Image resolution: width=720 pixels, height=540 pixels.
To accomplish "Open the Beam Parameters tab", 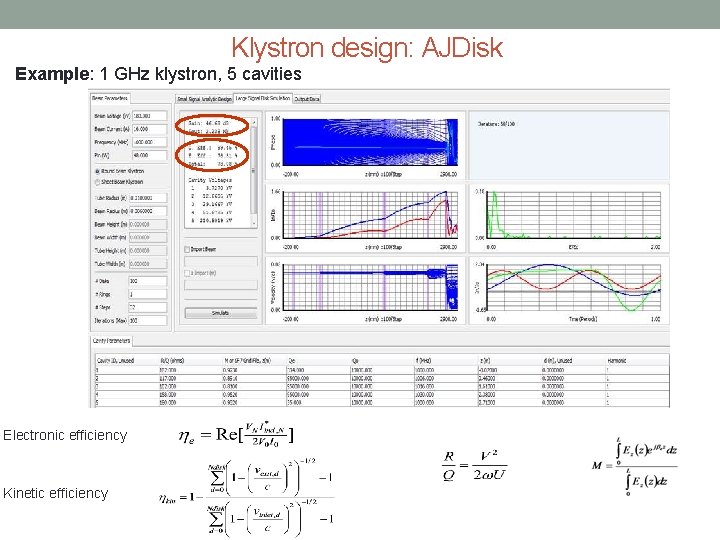I will click(x=110, y=98).
